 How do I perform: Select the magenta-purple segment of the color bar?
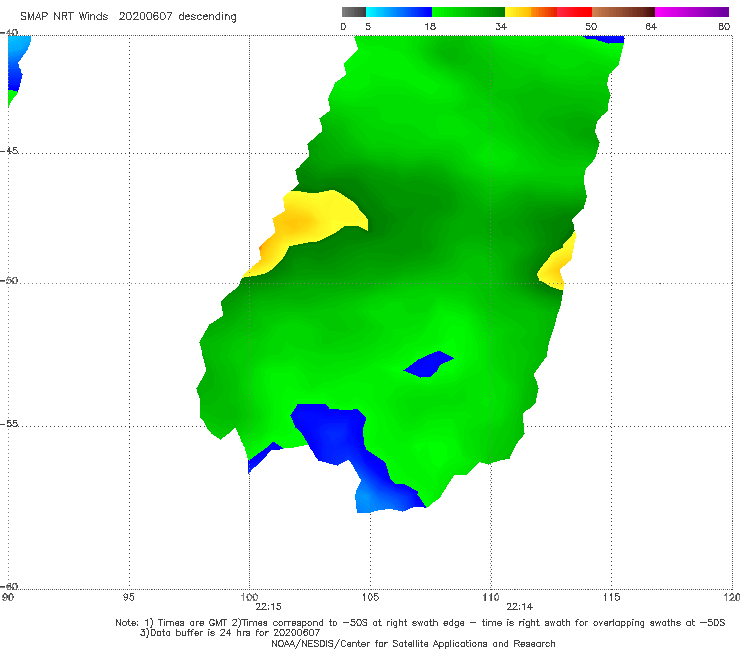tap(692, 12)
